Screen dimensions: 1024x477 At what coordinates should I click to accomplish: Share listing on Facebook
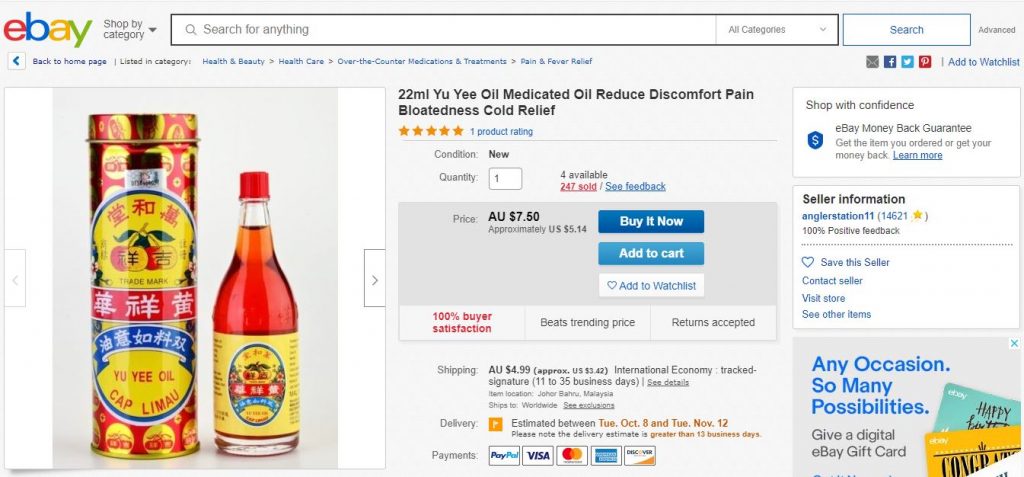890,62
